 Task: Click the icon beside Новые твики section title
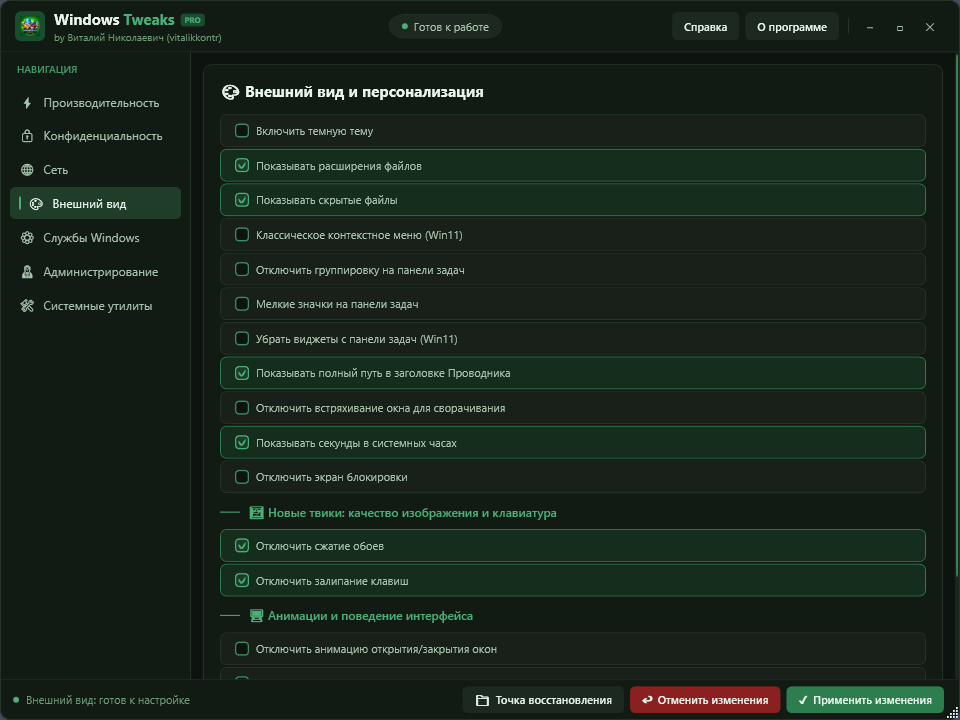[257, 512]
